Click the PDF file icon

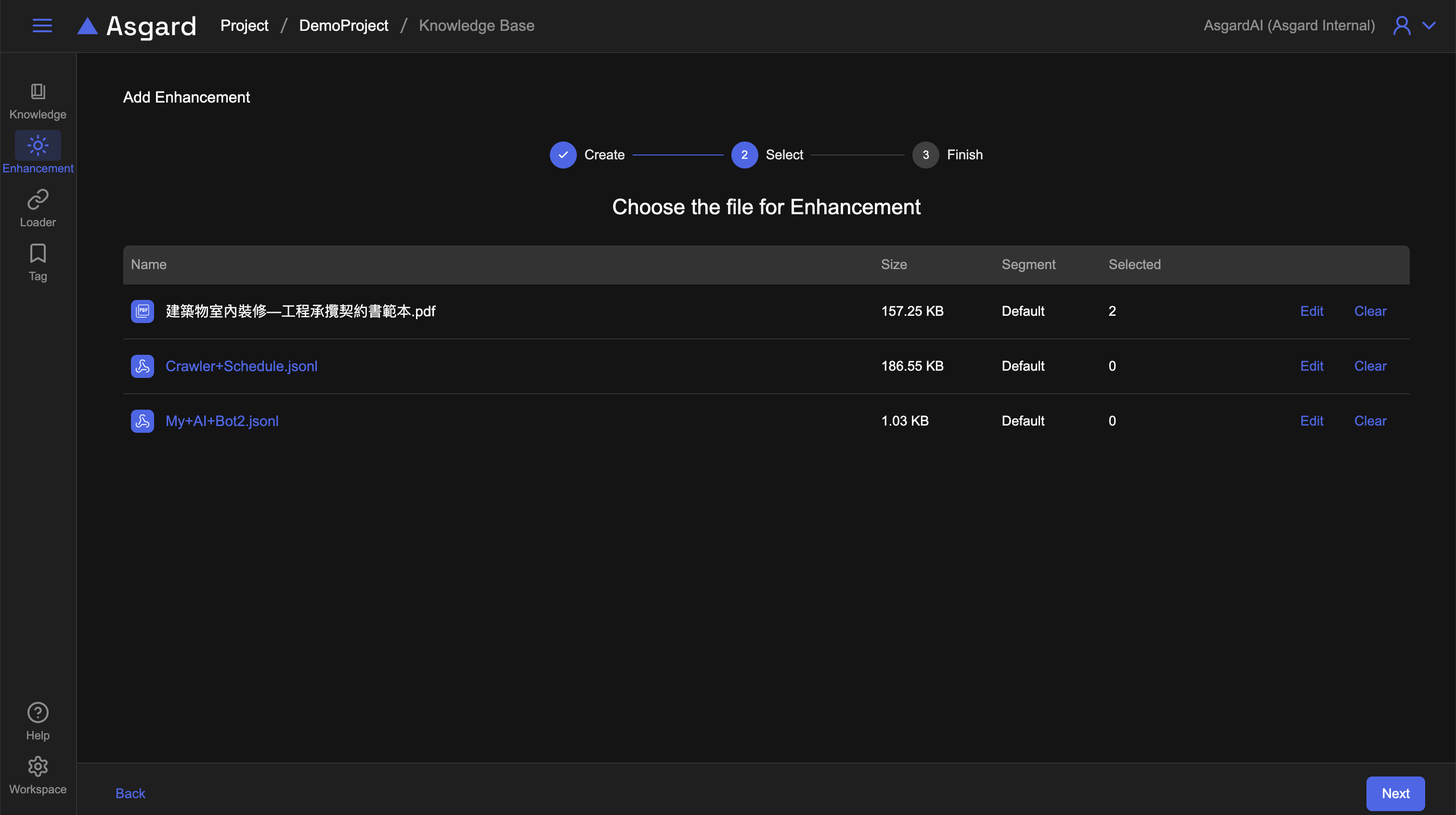pos(143,311)
